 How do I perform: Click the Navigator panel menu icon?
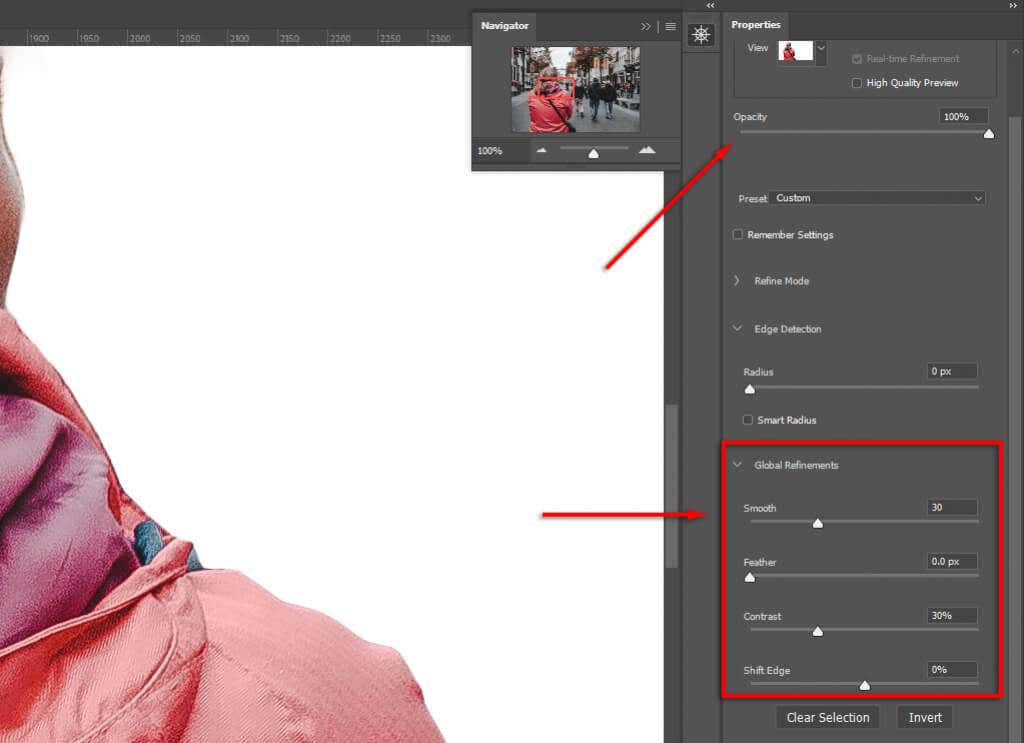[x=670, y=27]
